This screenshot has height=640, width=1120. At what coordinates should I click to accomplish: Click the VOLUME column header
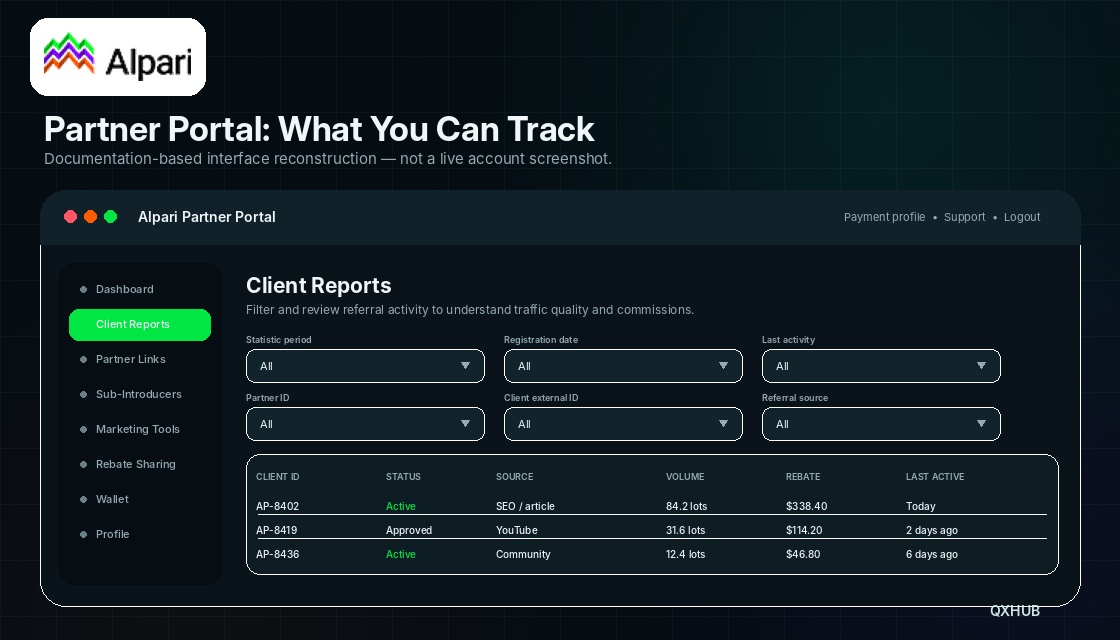click(685, 476)
